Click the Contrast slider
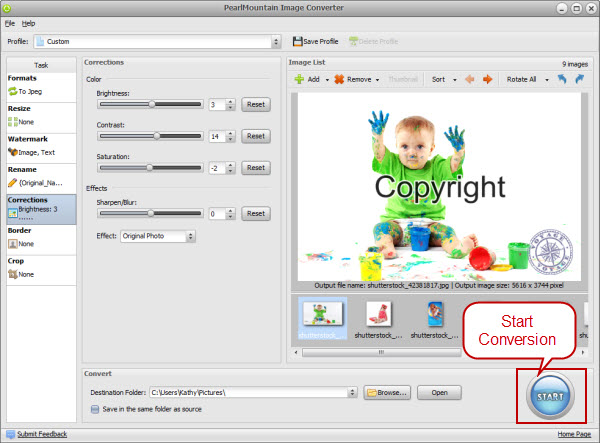This screenshot has width=600, height=443. coord(157,136)
